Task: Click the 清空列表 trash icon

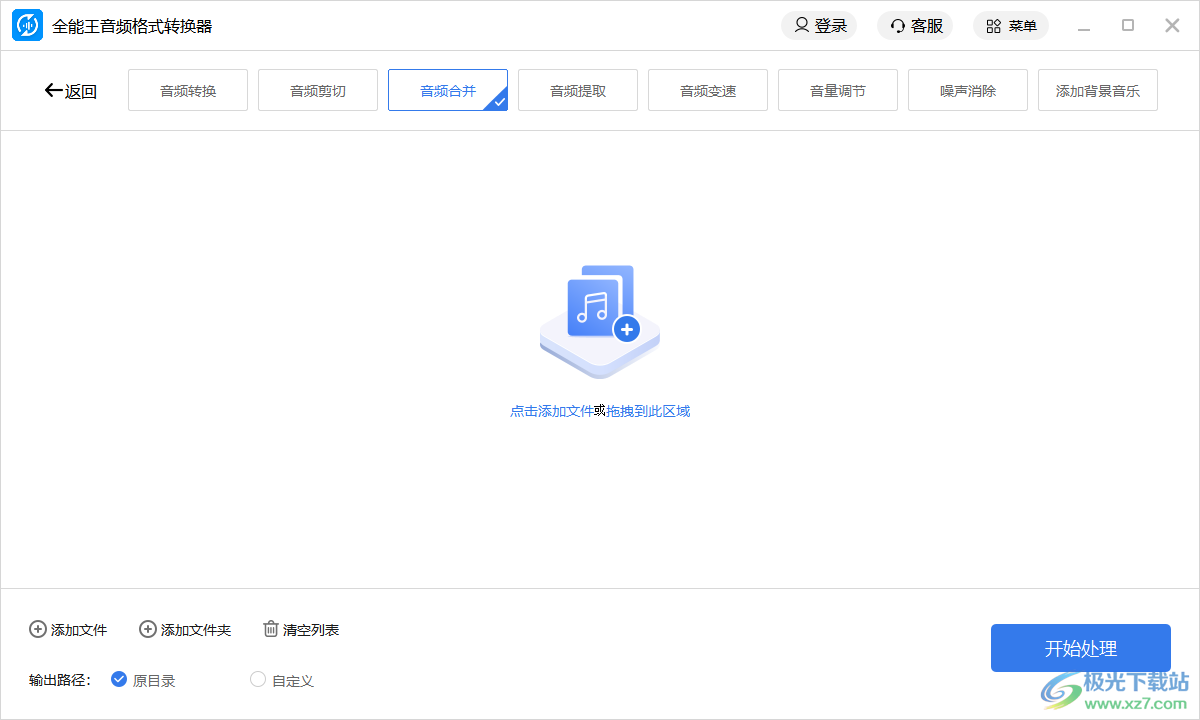Action: (x=270, y=629)
